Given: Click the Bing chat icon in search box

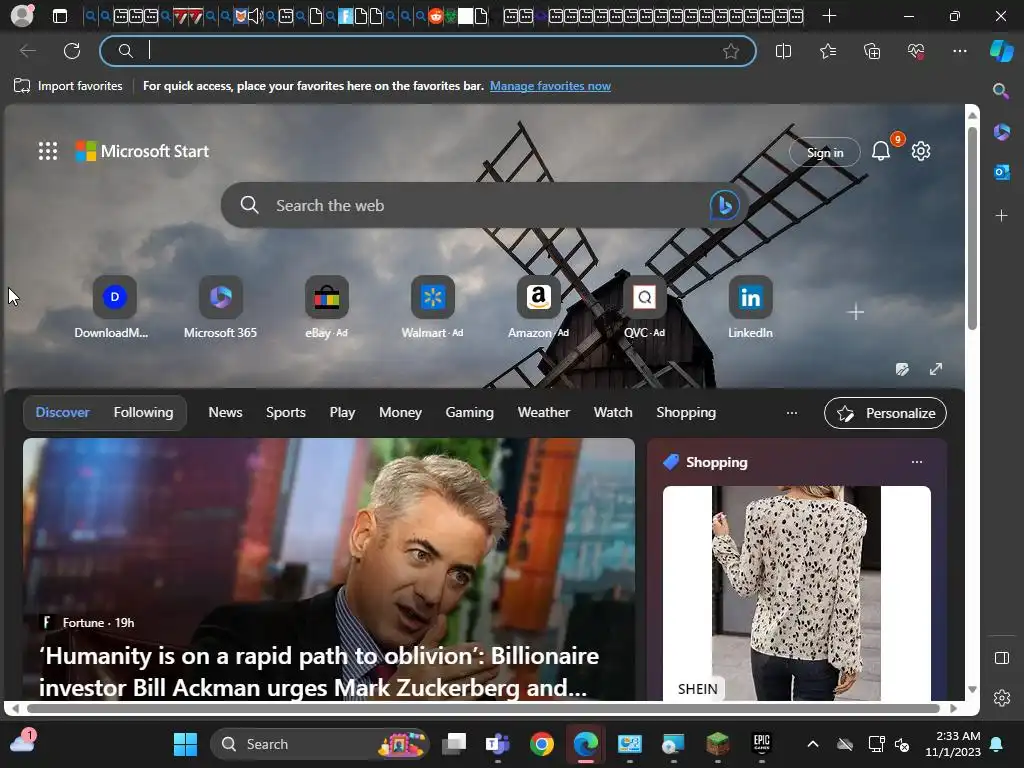Looking at the screenshot, I should (724, 205).
